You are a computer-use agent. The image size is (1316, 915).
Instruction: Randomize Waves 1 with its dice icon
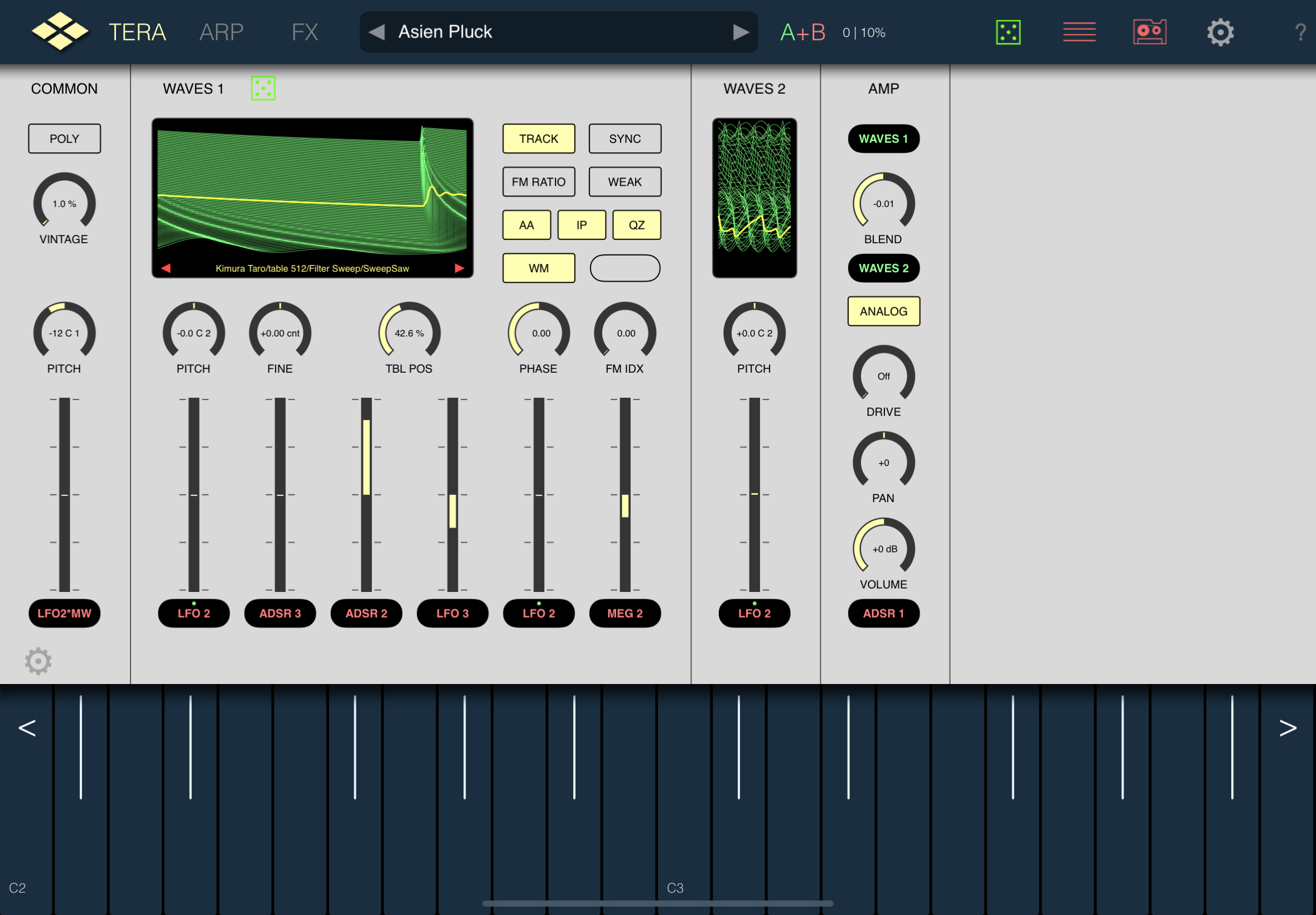[x=263, y=88]
